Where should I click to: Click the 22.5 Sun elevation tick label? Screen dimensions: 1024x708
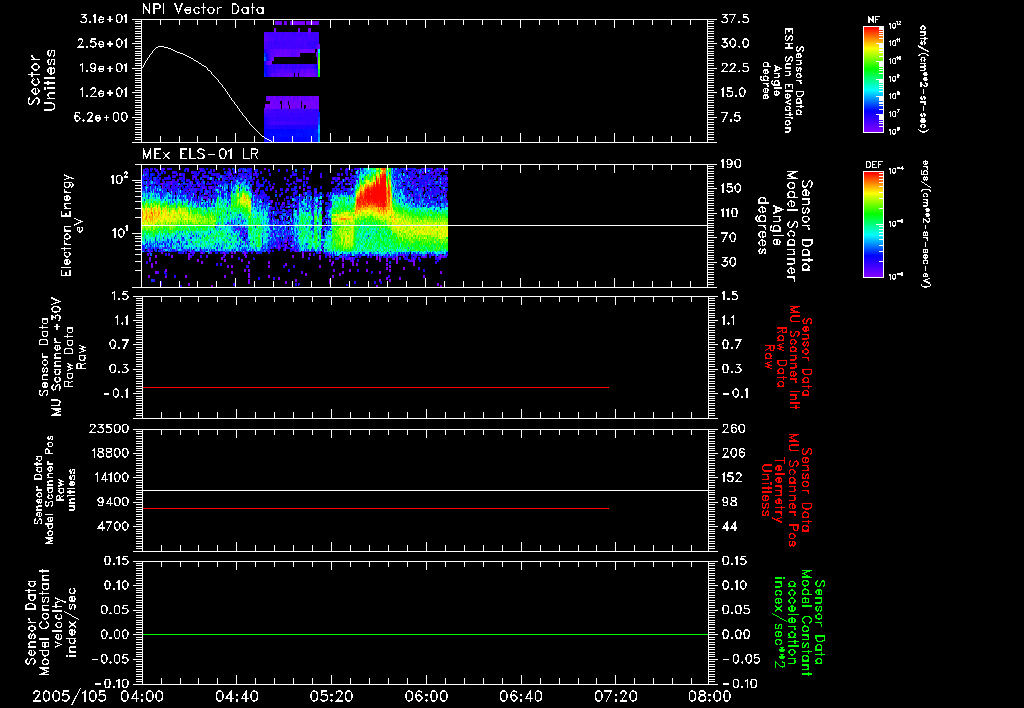[735, 68]
